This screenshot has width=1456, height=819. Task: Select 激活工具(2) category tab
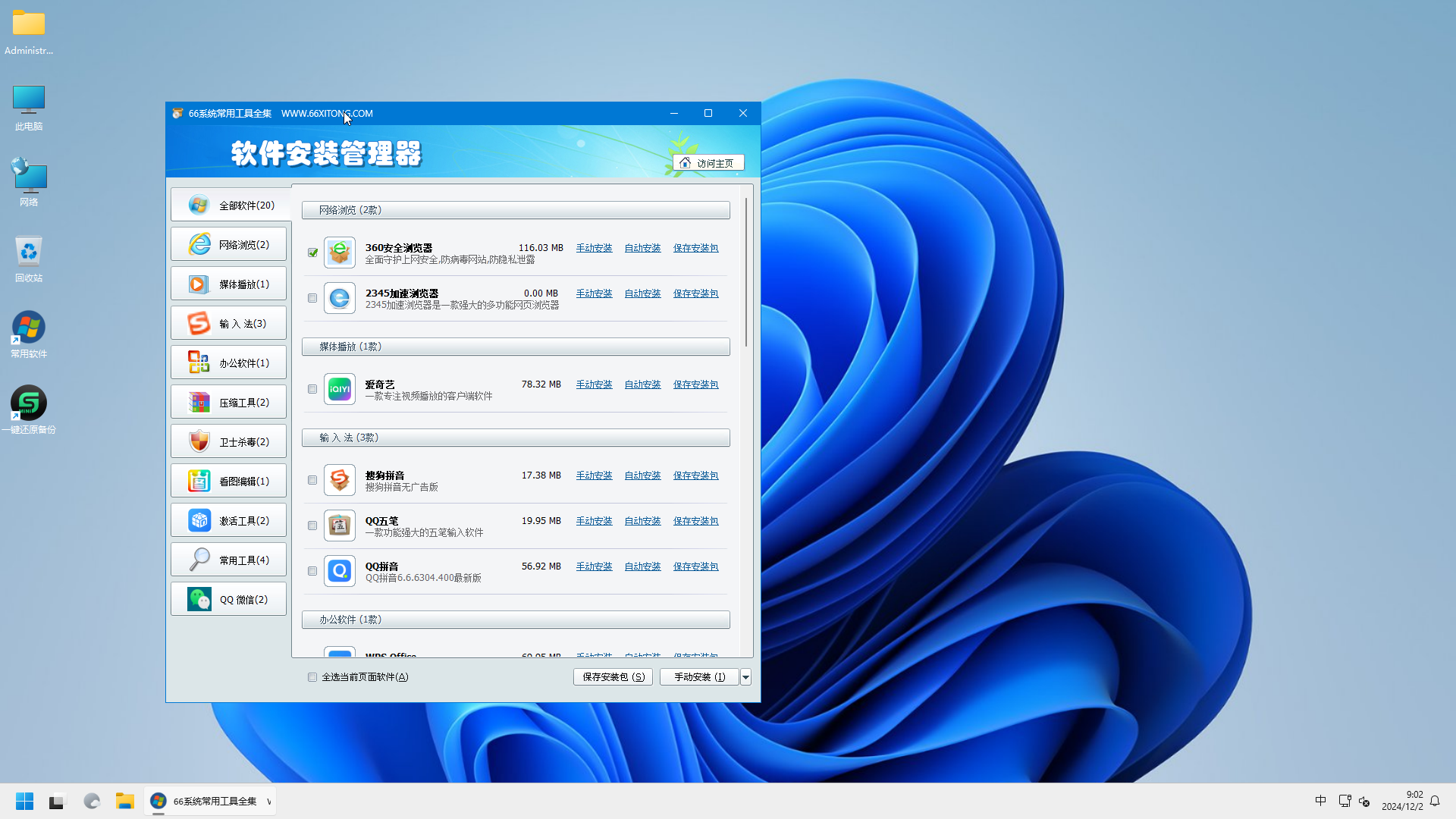[x=228, y=520]
